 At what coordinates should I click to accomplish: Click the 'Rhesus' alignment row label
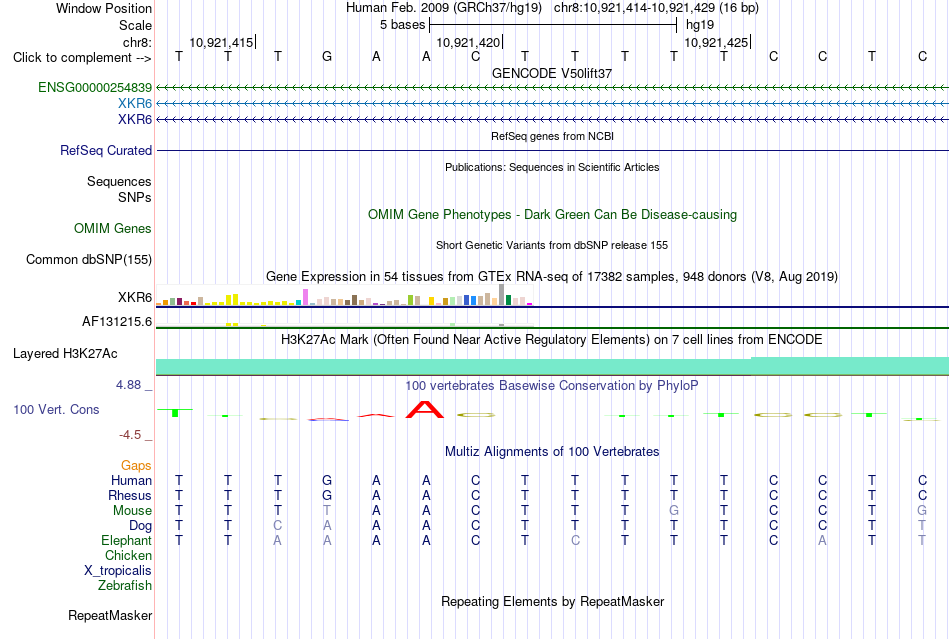click(x=130, y=495)
